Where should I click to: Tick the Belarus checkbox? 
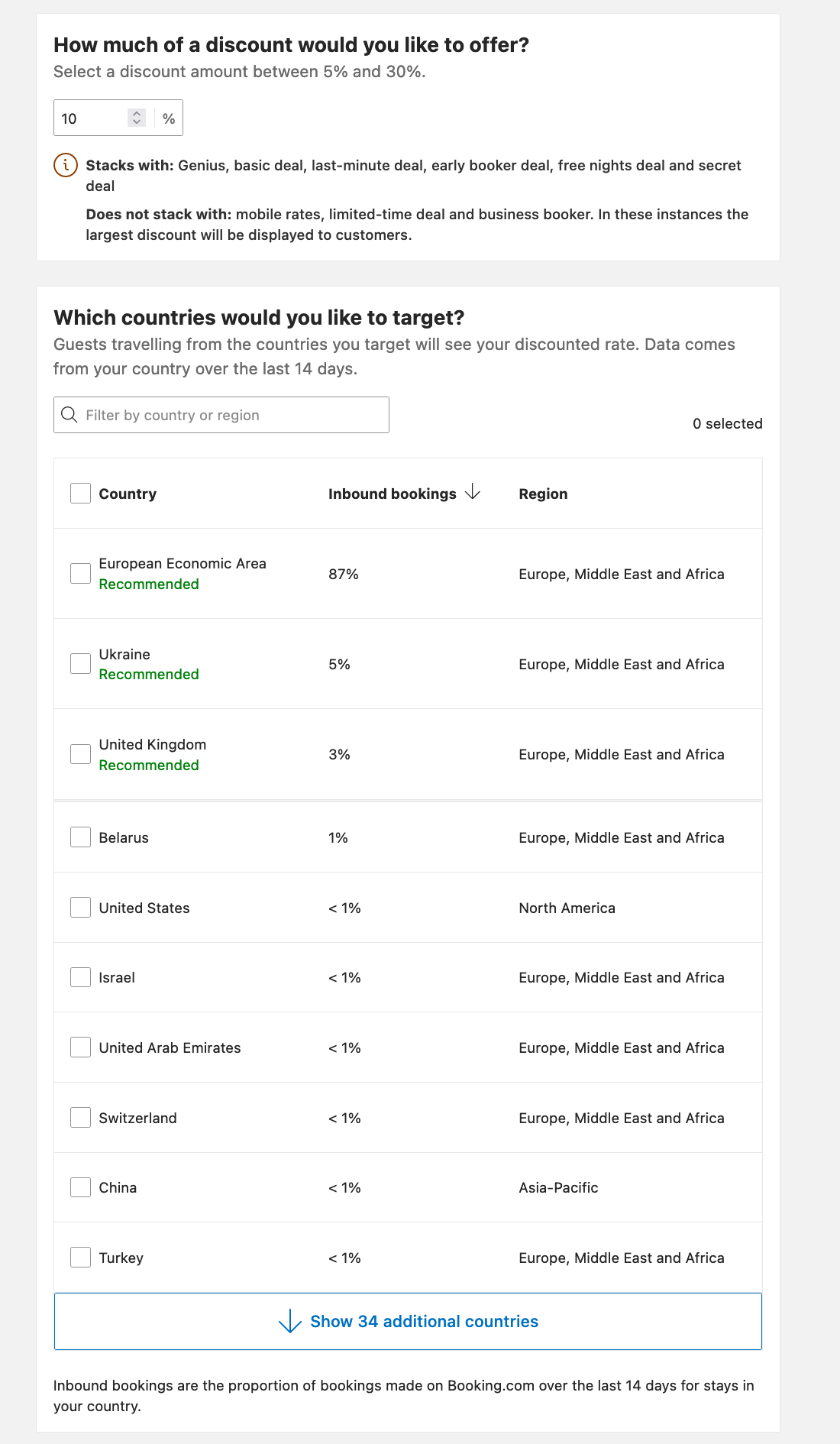80,837
